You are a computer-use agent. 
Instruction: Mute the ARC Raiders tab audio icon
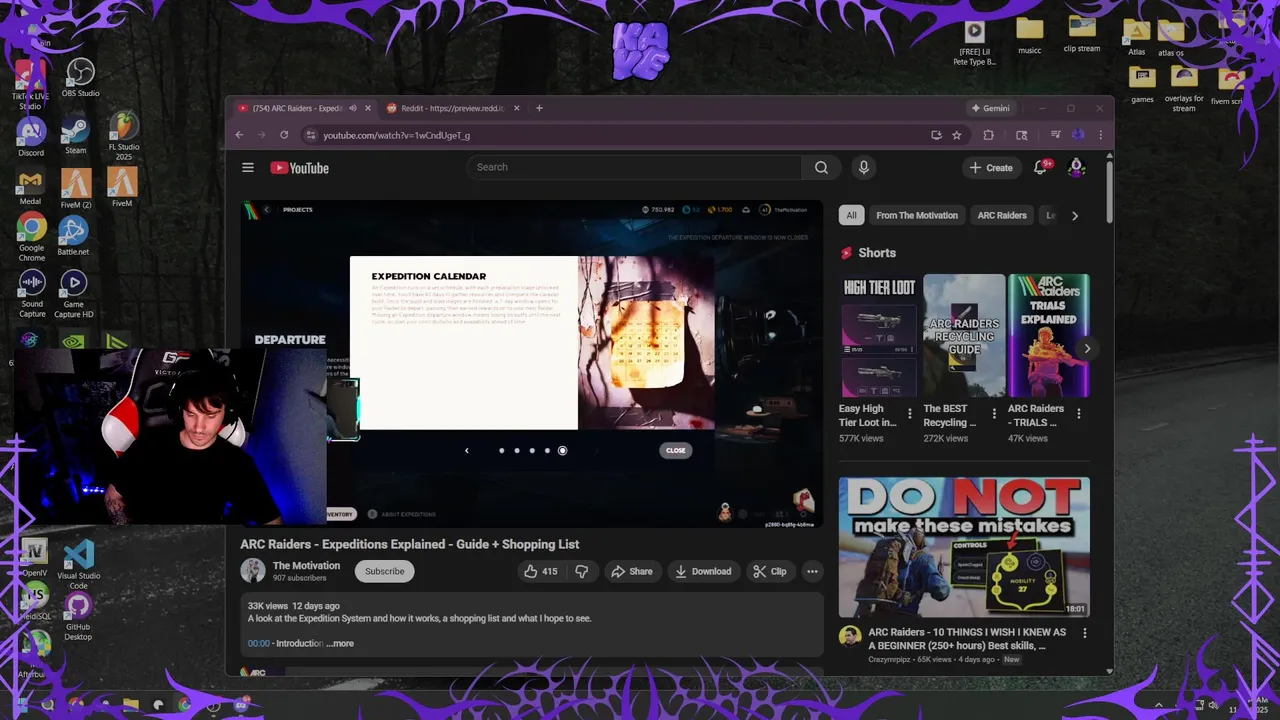point(352,108)
